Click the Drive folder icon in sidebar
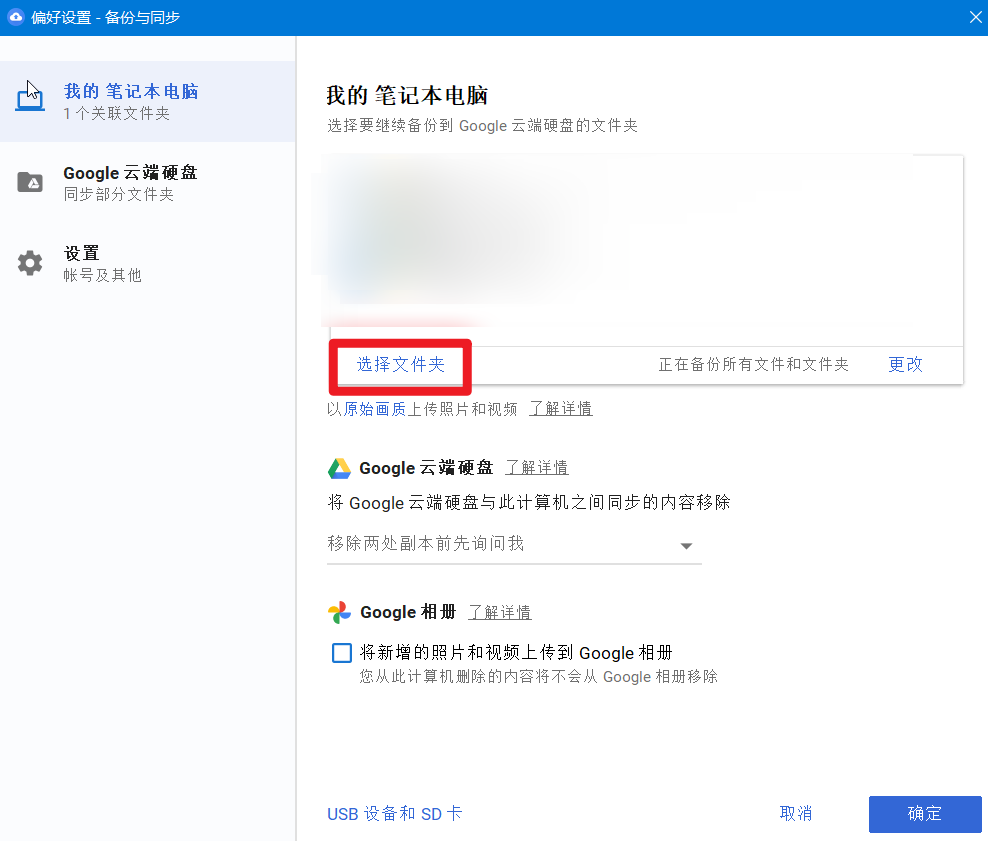988x841 pixels. pos(30,182)
